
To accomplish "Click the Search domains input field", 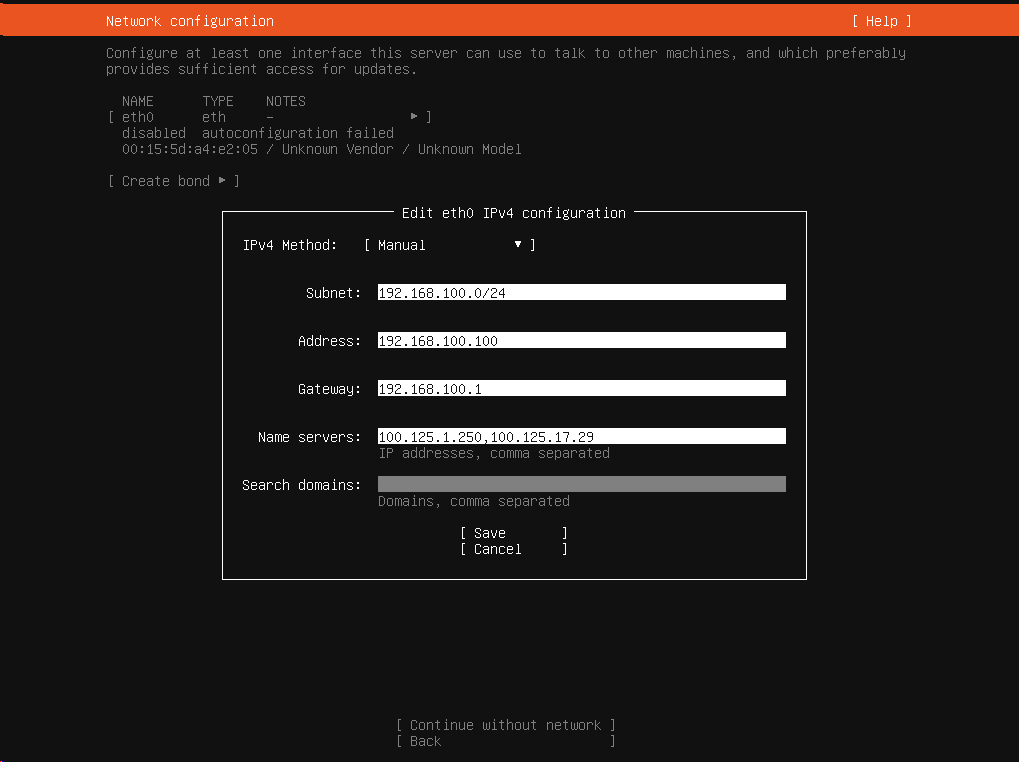I will 582,485.
